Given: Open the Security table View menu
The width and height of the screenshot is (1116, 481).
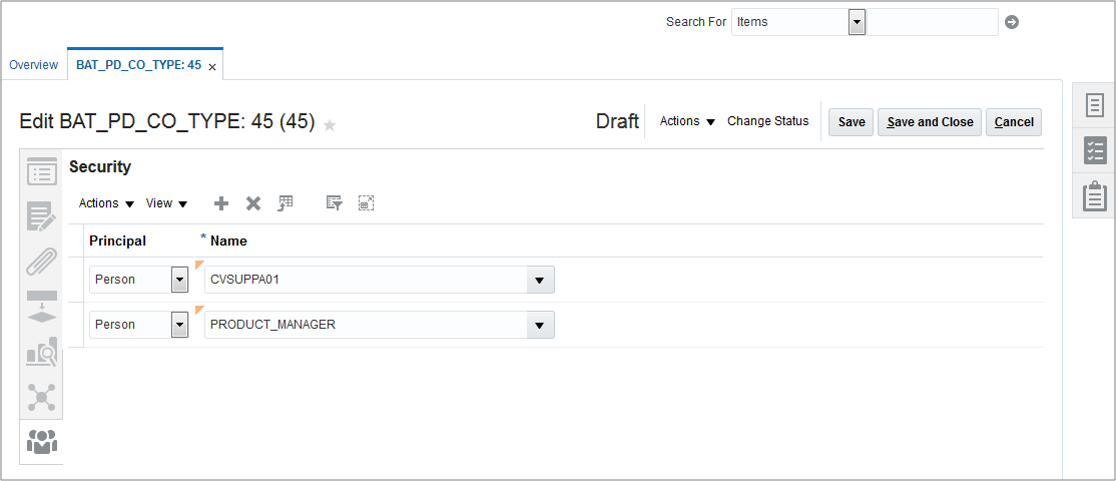Looking at the screenshot, I should [167, 203].
